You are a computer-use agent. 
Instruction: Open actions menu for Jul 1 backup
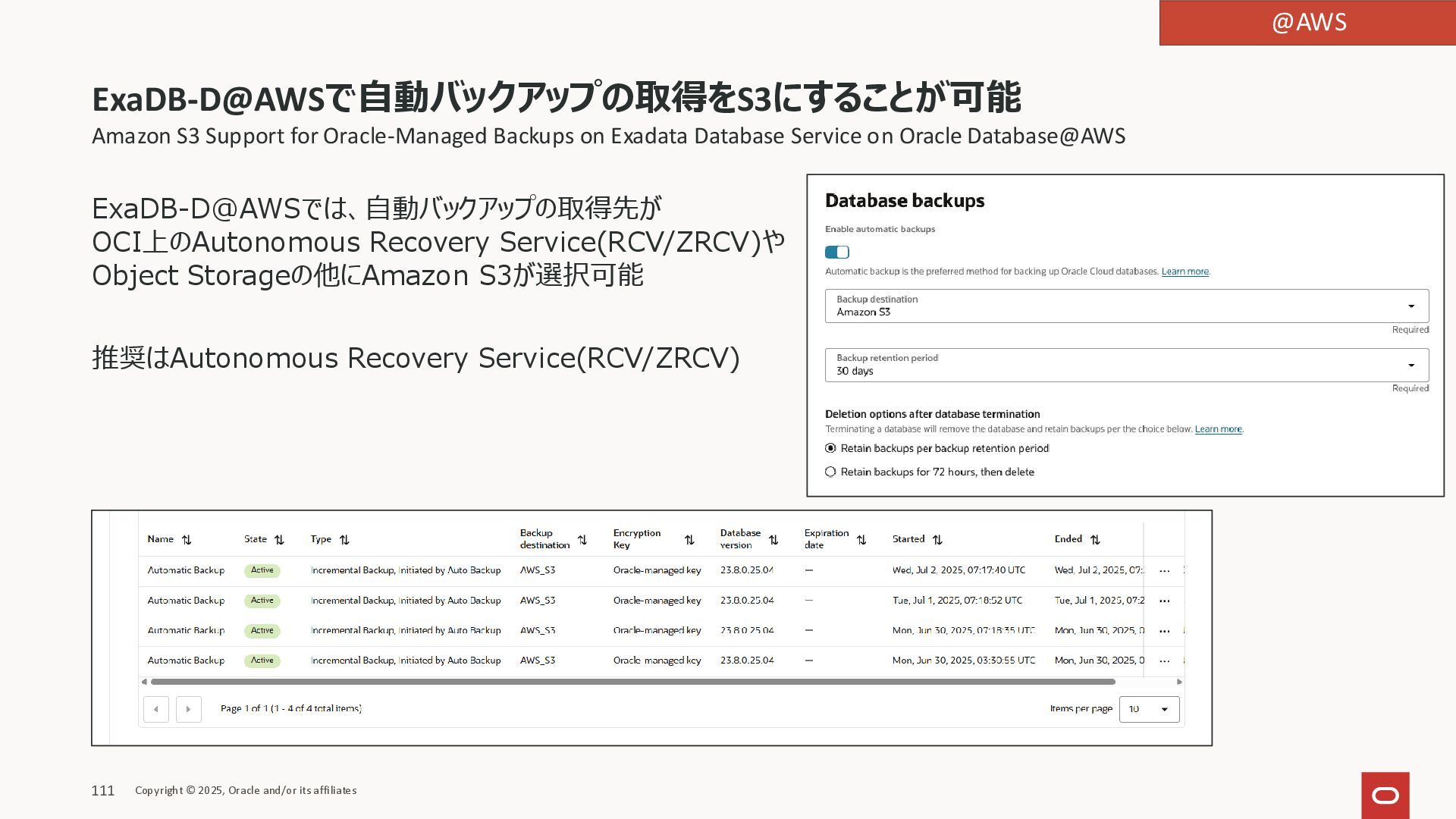click(1165, 601)
